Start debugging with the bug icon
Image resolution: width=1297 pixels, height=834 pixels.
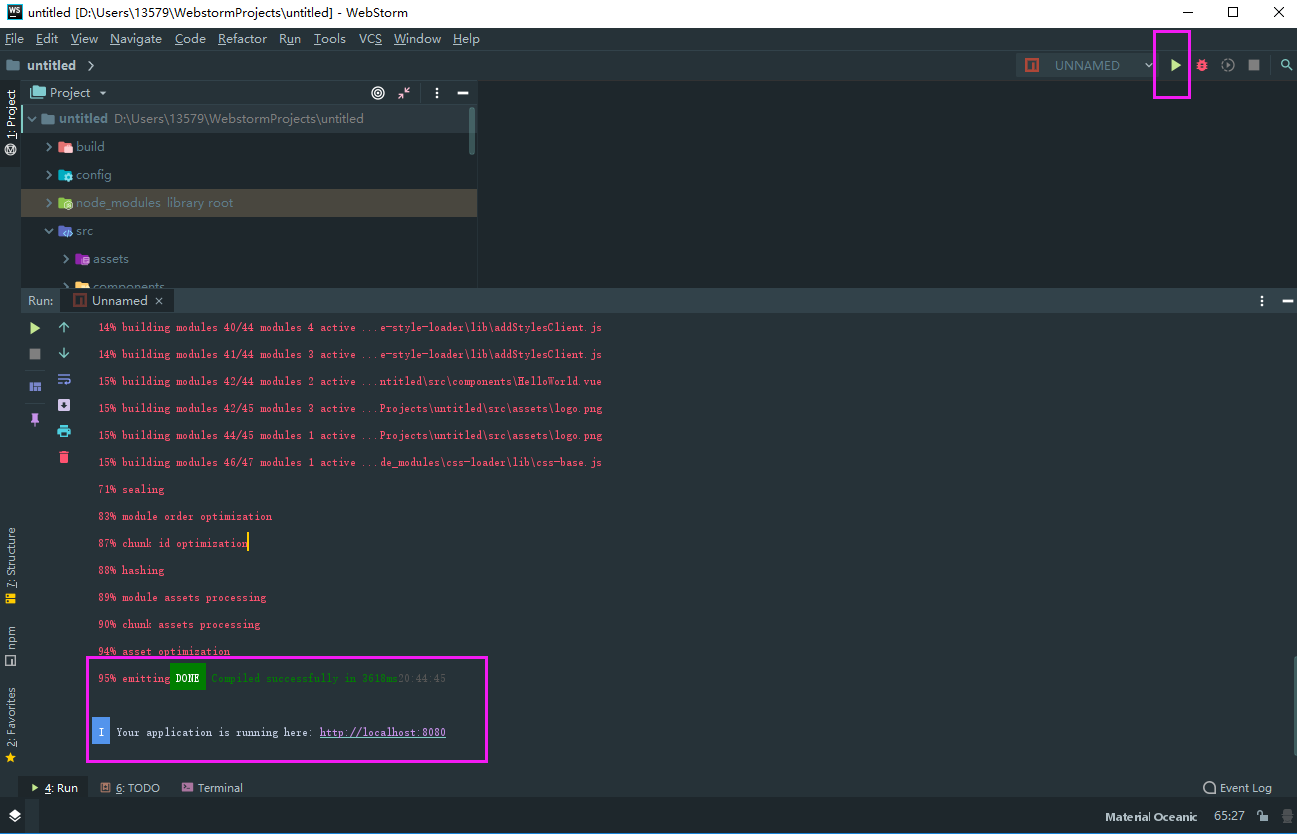pos(1202,65)
